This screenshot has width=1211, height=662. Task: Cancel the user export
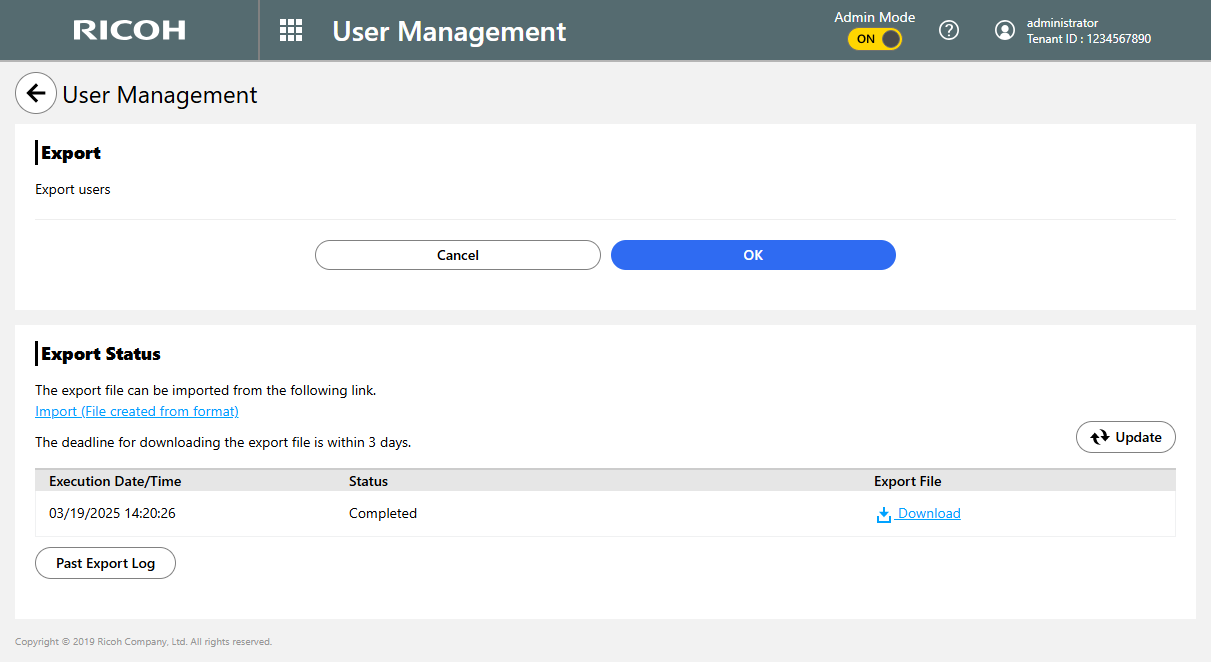(458, 255)
